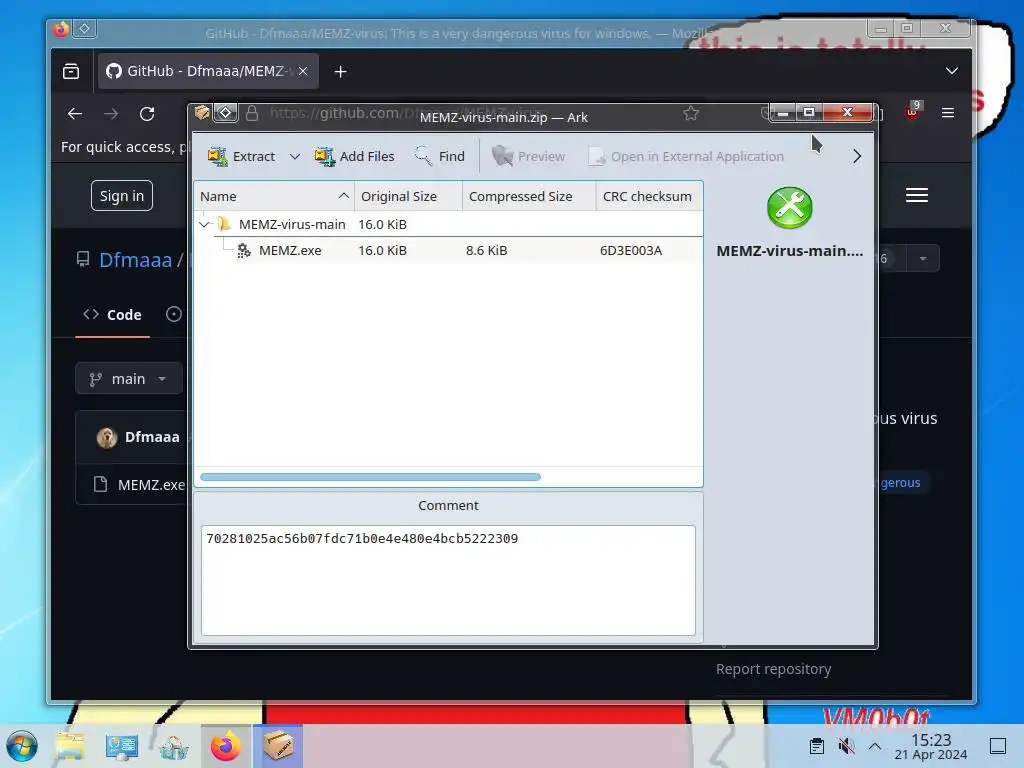Screen dimensions: 1024x768
Task: Open system settings taskbar icon
Action: pyautogui.click(x=121, y=746)
